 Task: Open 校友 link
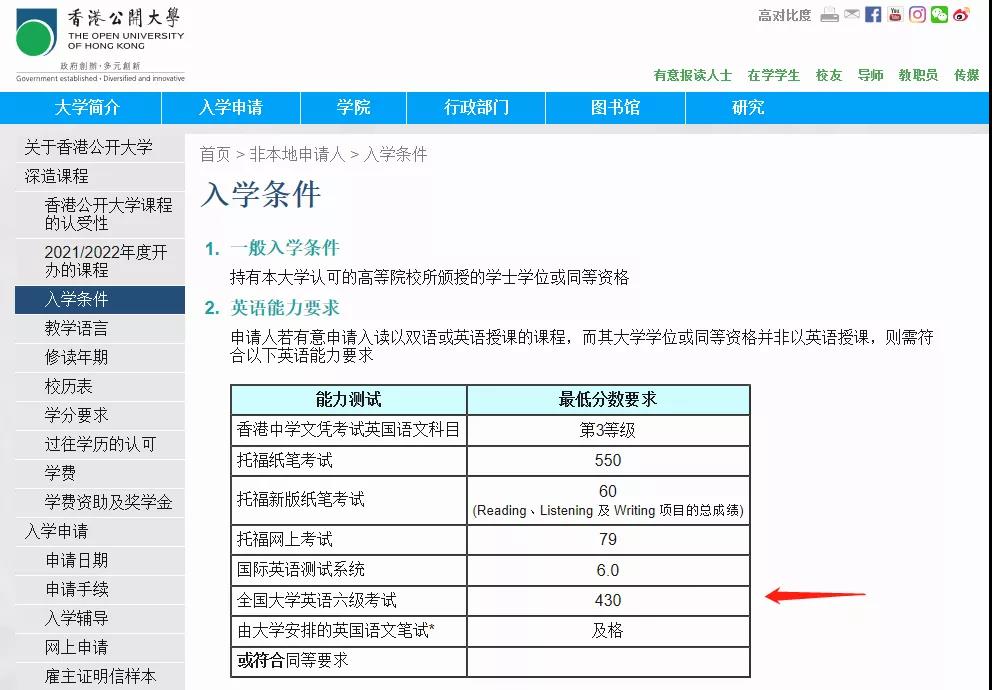point(829,75)
